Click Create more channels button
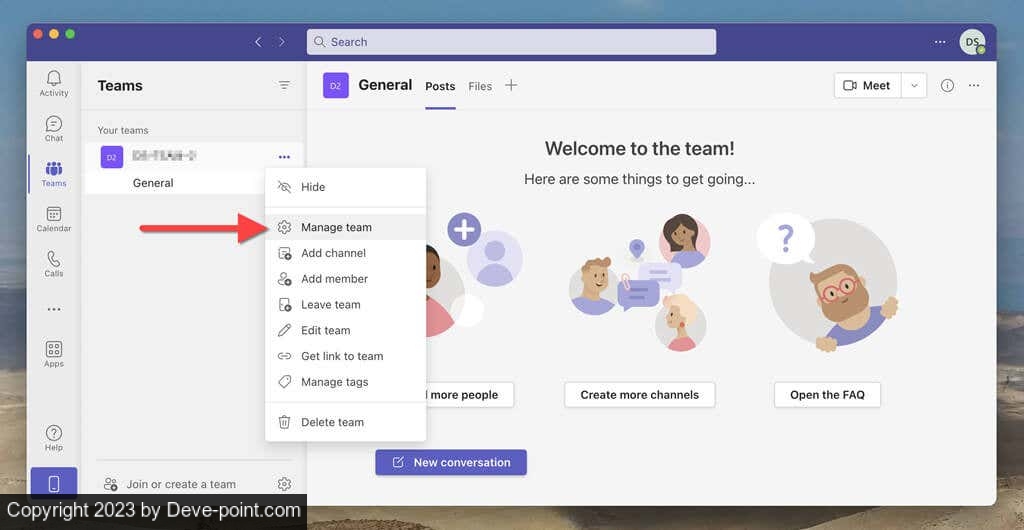Image resolution: width=1024 pixels, height=530 pixels. tap(639, 395)
